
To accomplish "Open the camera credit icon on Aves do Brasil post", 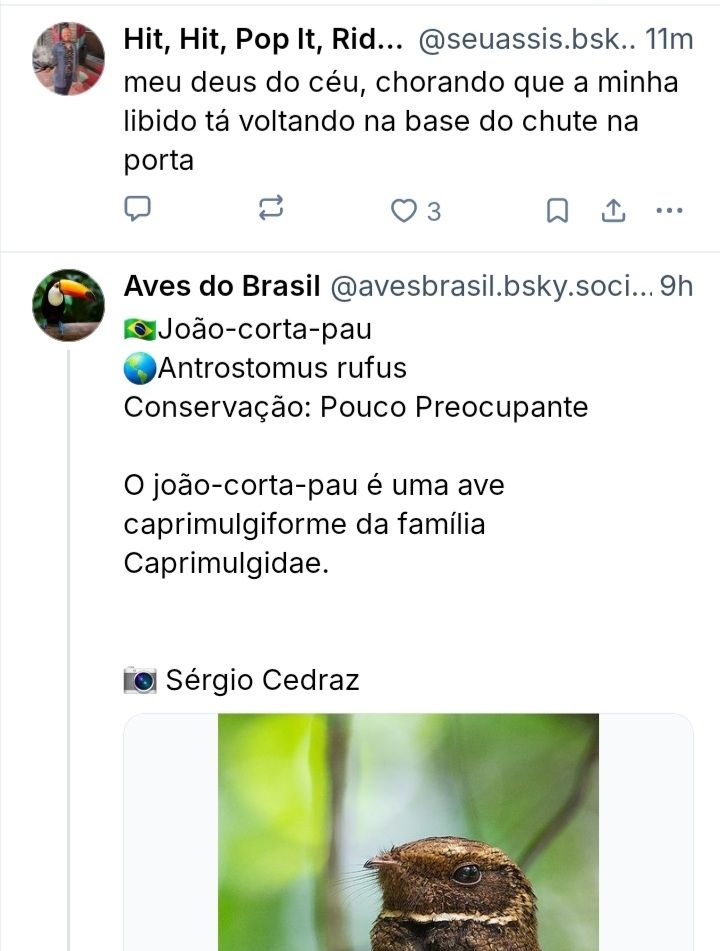I will click(x=141, y=680).
